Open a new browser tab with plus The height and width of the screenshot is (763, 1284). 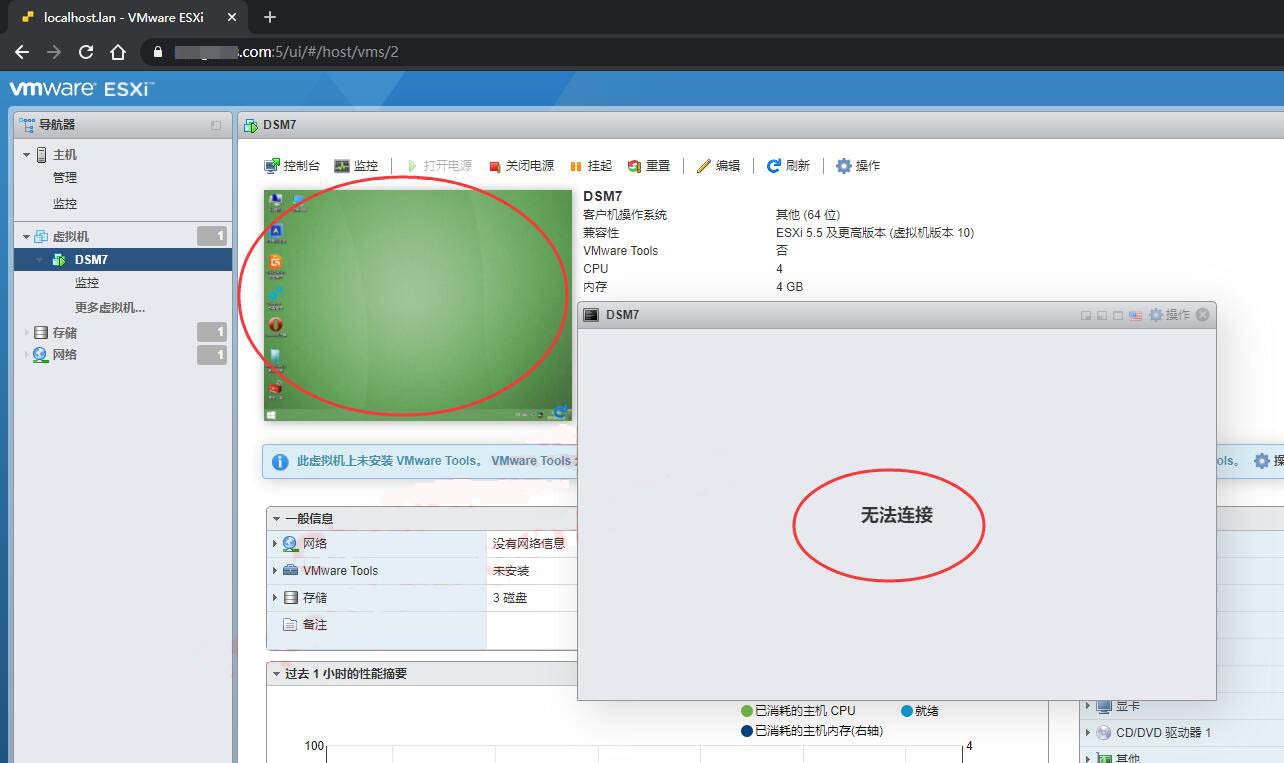(269, 17)
